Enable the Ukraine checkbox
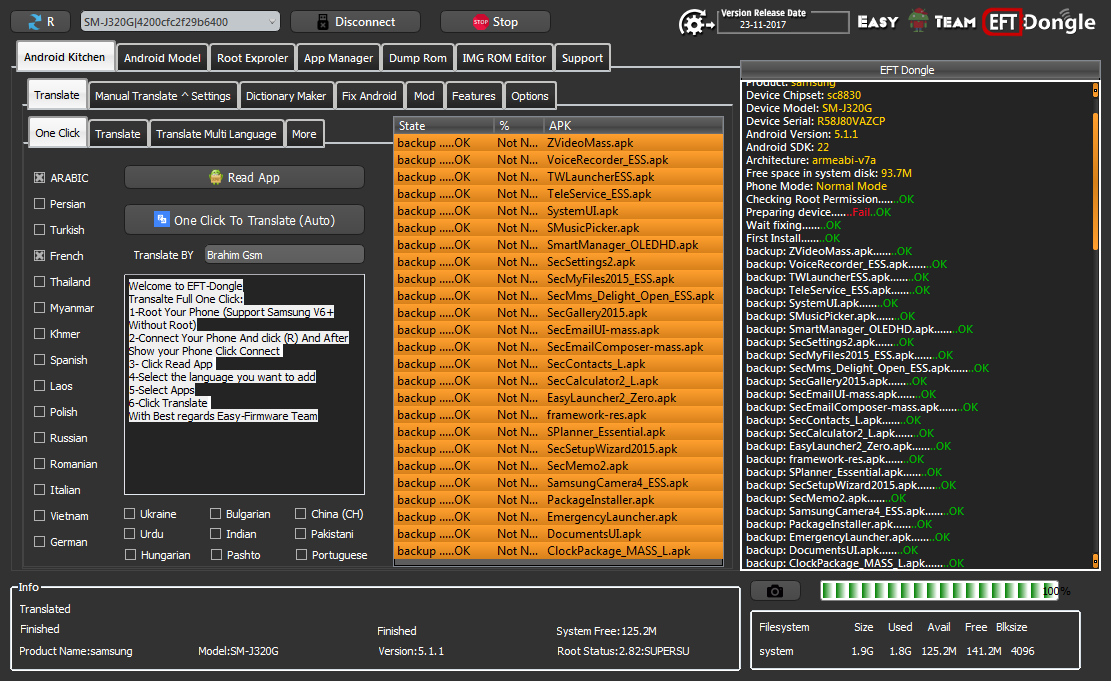Screen dimensions: 1111x681 [x=130, y=514]
